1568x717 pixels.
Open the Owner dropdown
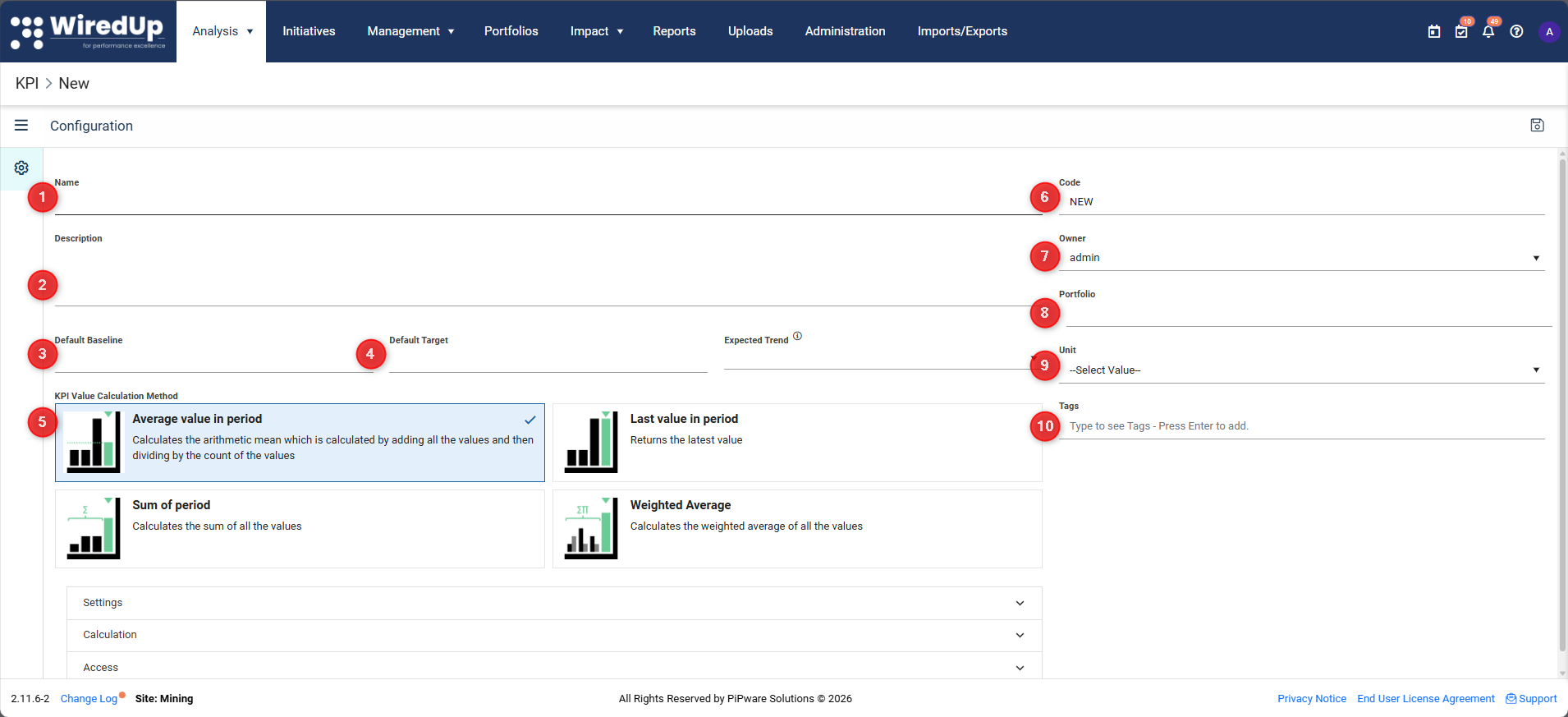click(x=1302, y=257)
